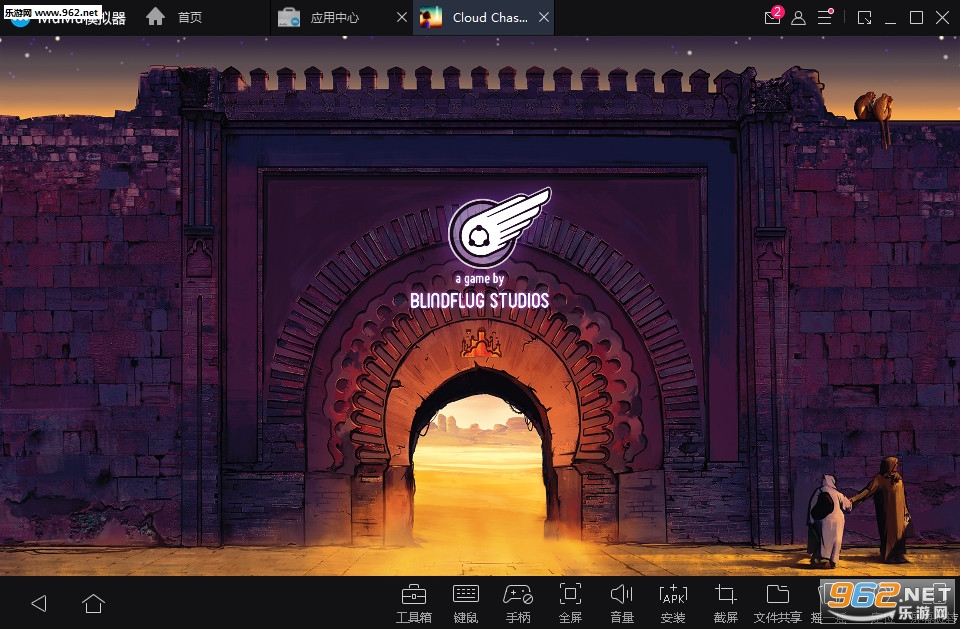Click the 安装 APK install icon
Viewport: 960px width, 629px height.
673,602
